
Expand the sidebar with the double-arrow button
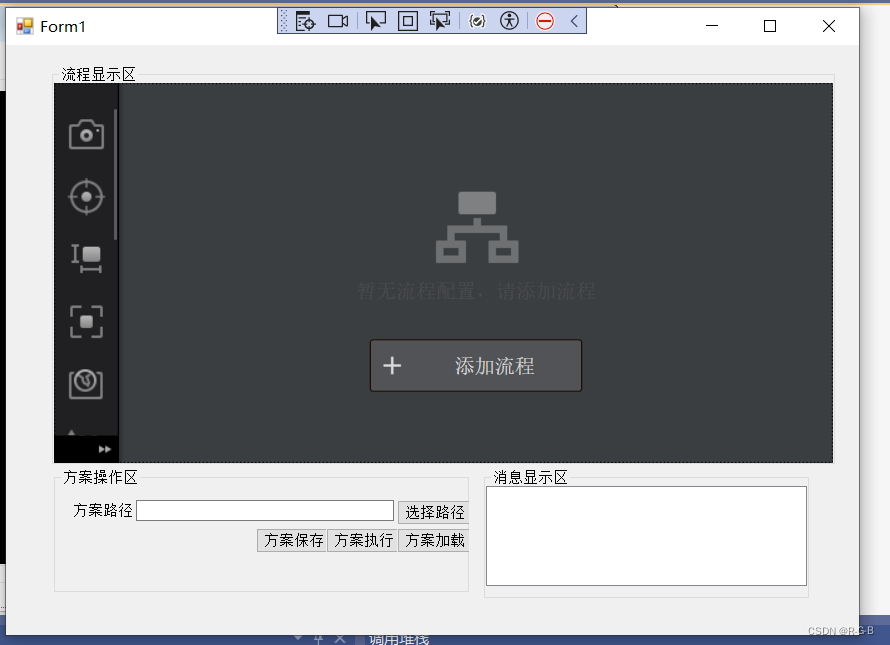click(104, 449)
